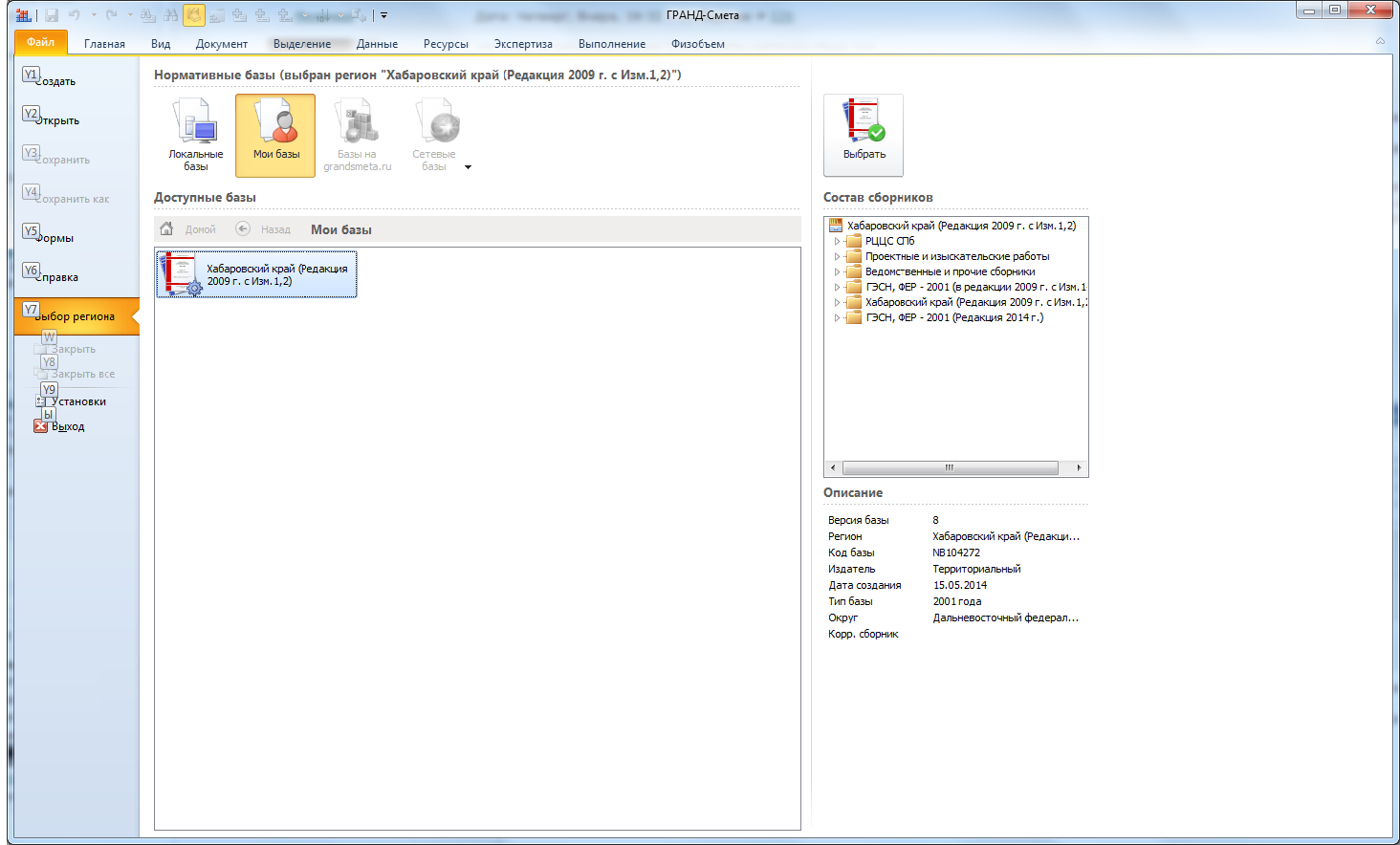Switch to the Главная ribbon tab
This screenshot has height=845, width=1400.
[104, 44]
